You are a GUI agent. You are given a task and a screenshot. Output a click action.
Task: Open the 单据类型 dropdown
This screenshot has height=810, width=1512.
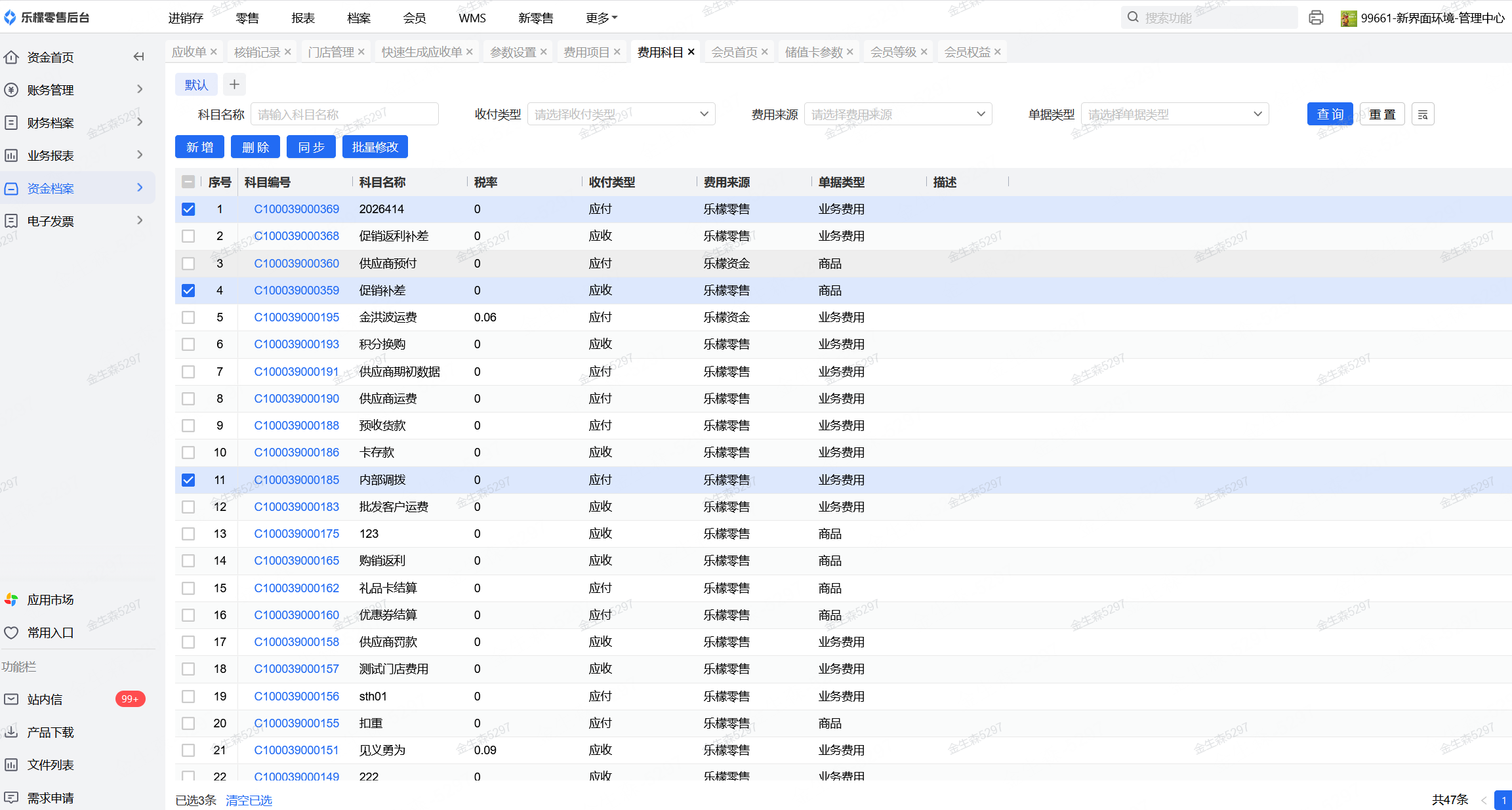pos(1174,115)
